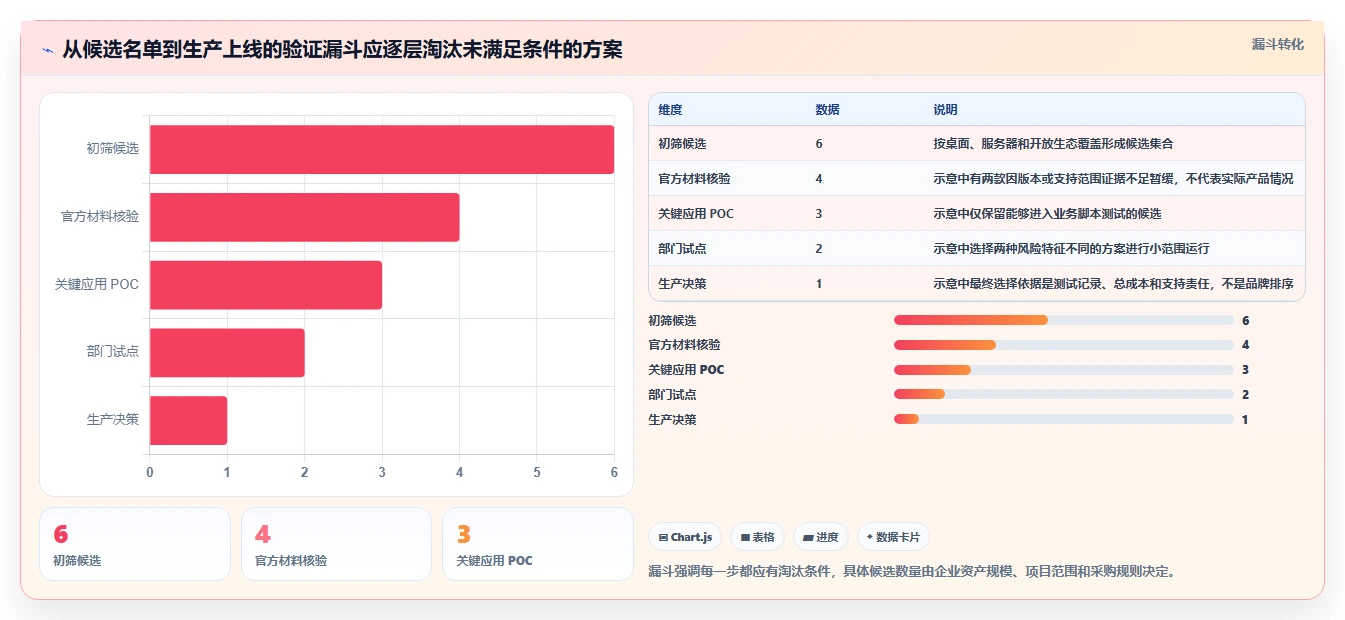The image size is (1345, 620).
Task: Click the value 4 in the table
Action: pos(819,179)
